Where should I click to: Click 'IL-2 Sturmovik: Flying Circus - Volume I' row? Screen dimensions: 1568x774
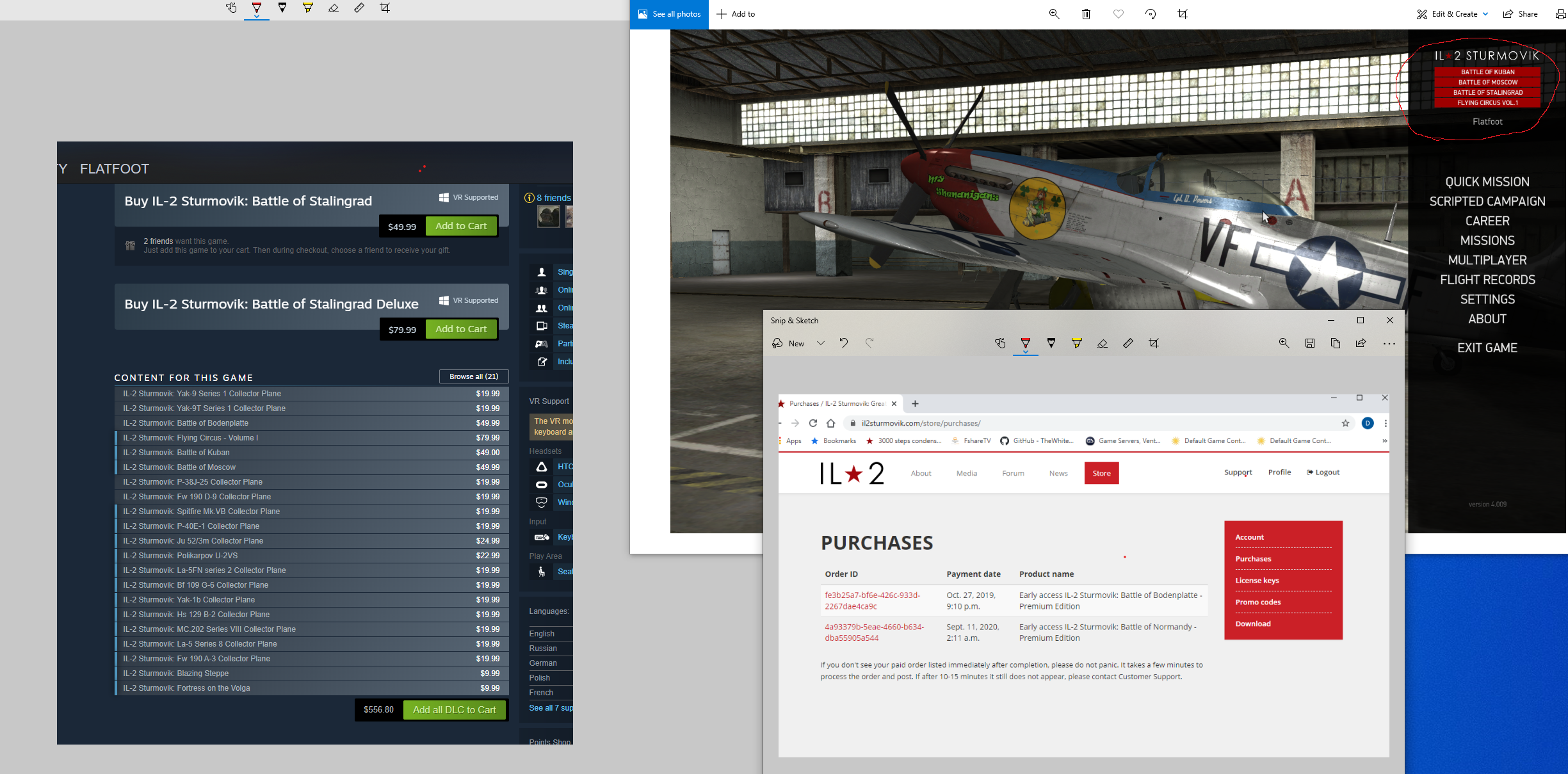[x=312, y=438]
